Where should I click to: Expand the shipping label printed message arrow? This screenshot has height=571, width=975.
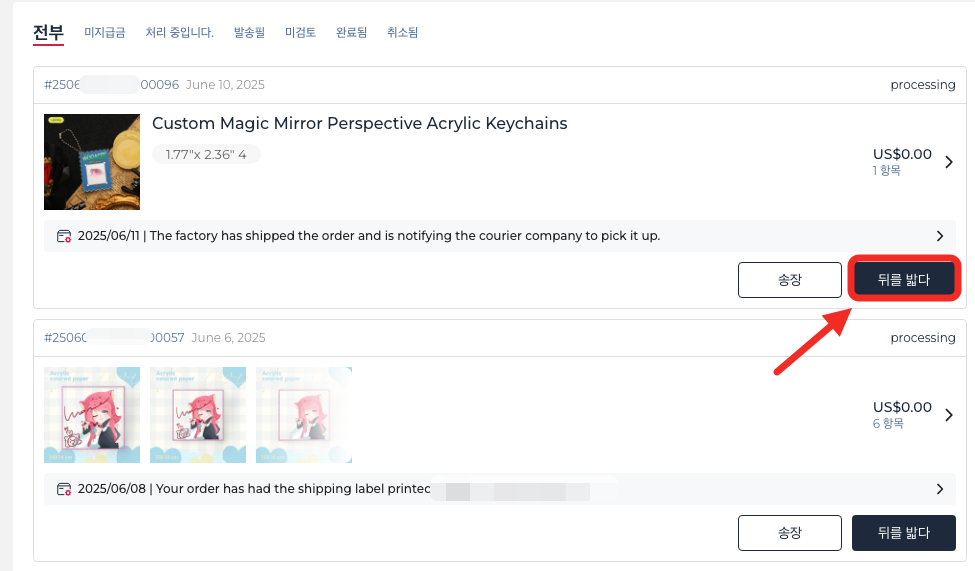coord(939,490)
